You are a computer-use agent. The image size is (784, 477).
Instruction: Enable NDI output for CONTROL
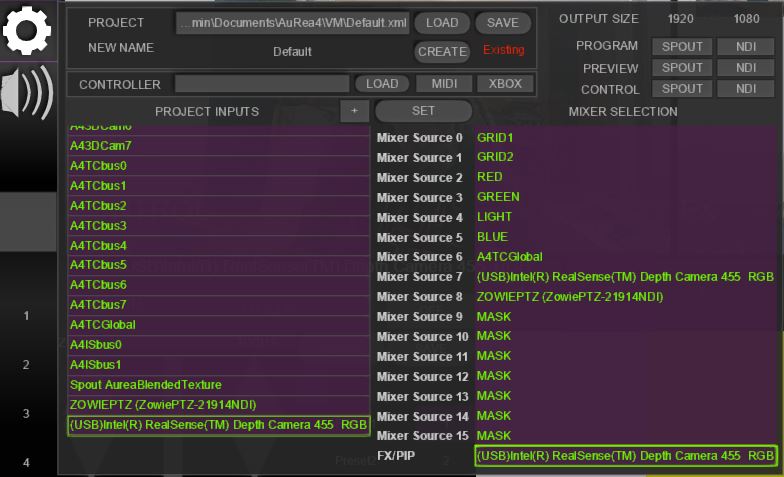[x=746, y=89]
